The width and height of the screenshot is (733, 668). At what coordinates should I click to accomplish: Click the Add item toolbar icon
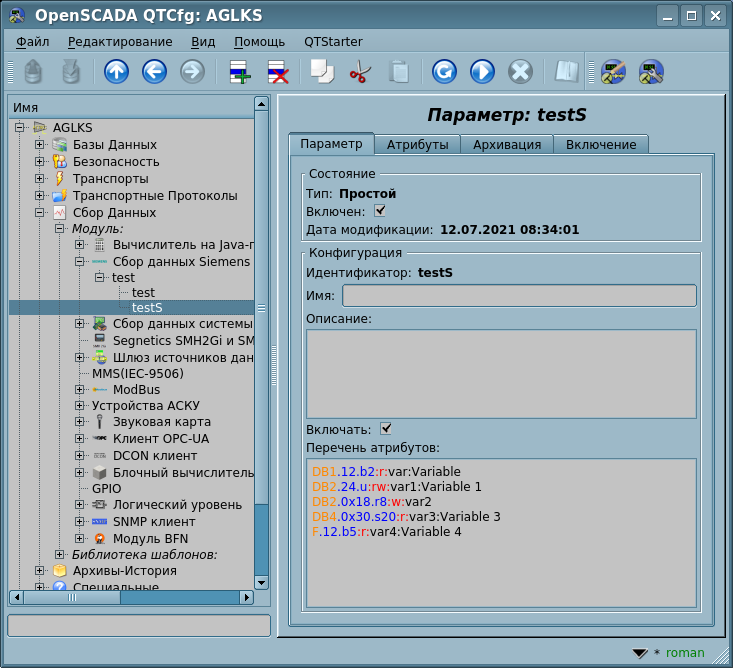239,72
